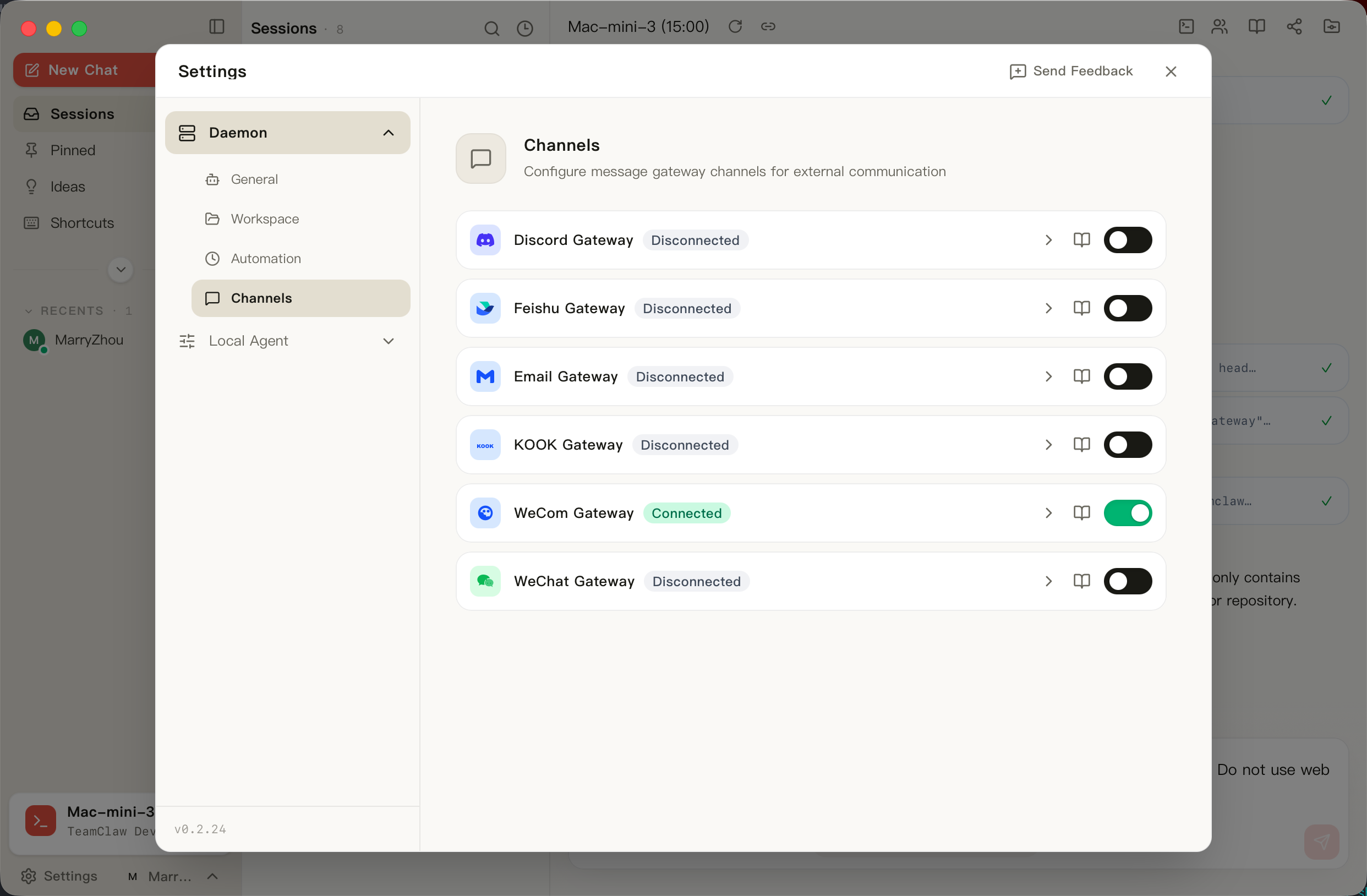Click Send Feedback button
This screenshot has height=896, width=1367.
[1071, 71]
